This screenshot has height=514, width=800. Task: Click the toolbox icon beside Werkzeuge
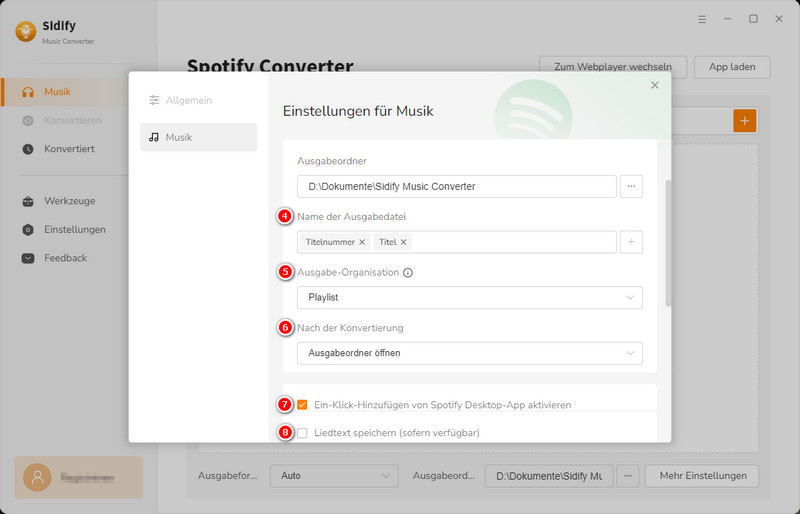click(x=28, y=201)
